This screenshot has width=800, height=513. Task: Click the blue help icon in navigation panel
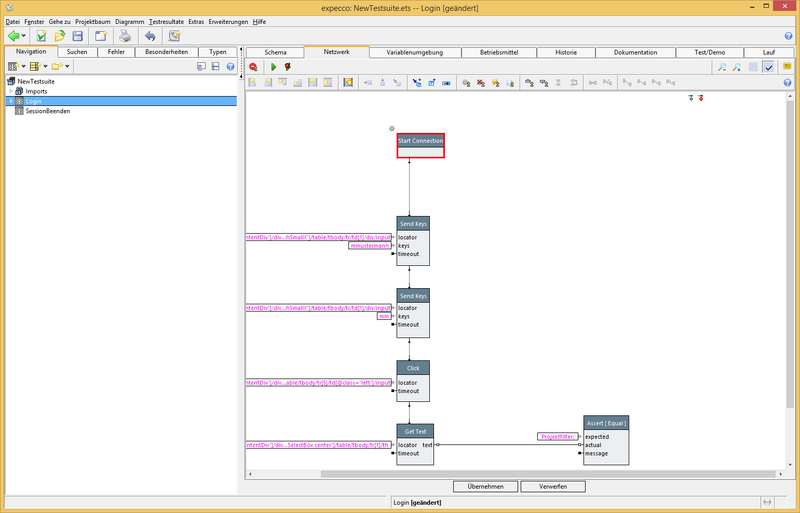click(230, 67)
